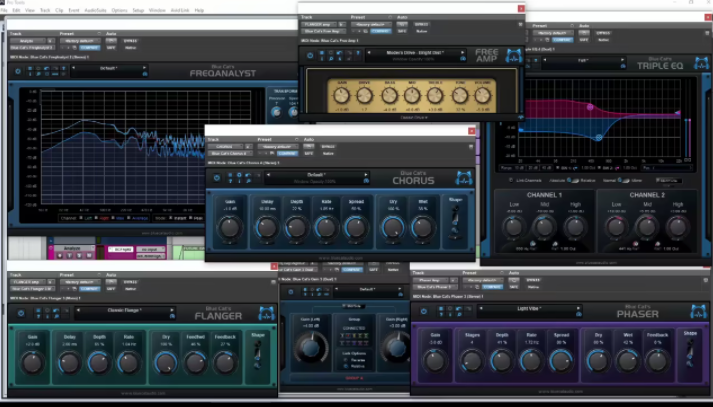The height and width of the screenshot is (407, 713).
Task: Click the Blue Cat logo in Triple EQ
Action: pos(702,63)
